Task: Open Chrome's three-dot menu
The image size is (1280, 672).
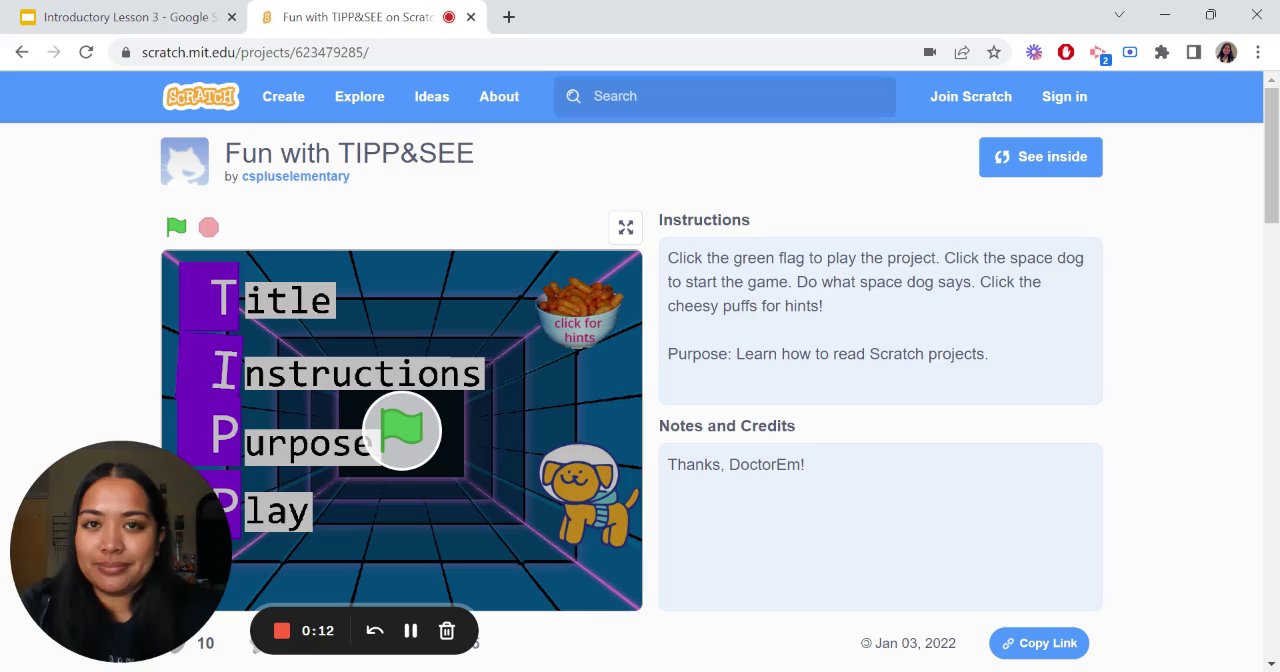Action: click(1258, 52)
